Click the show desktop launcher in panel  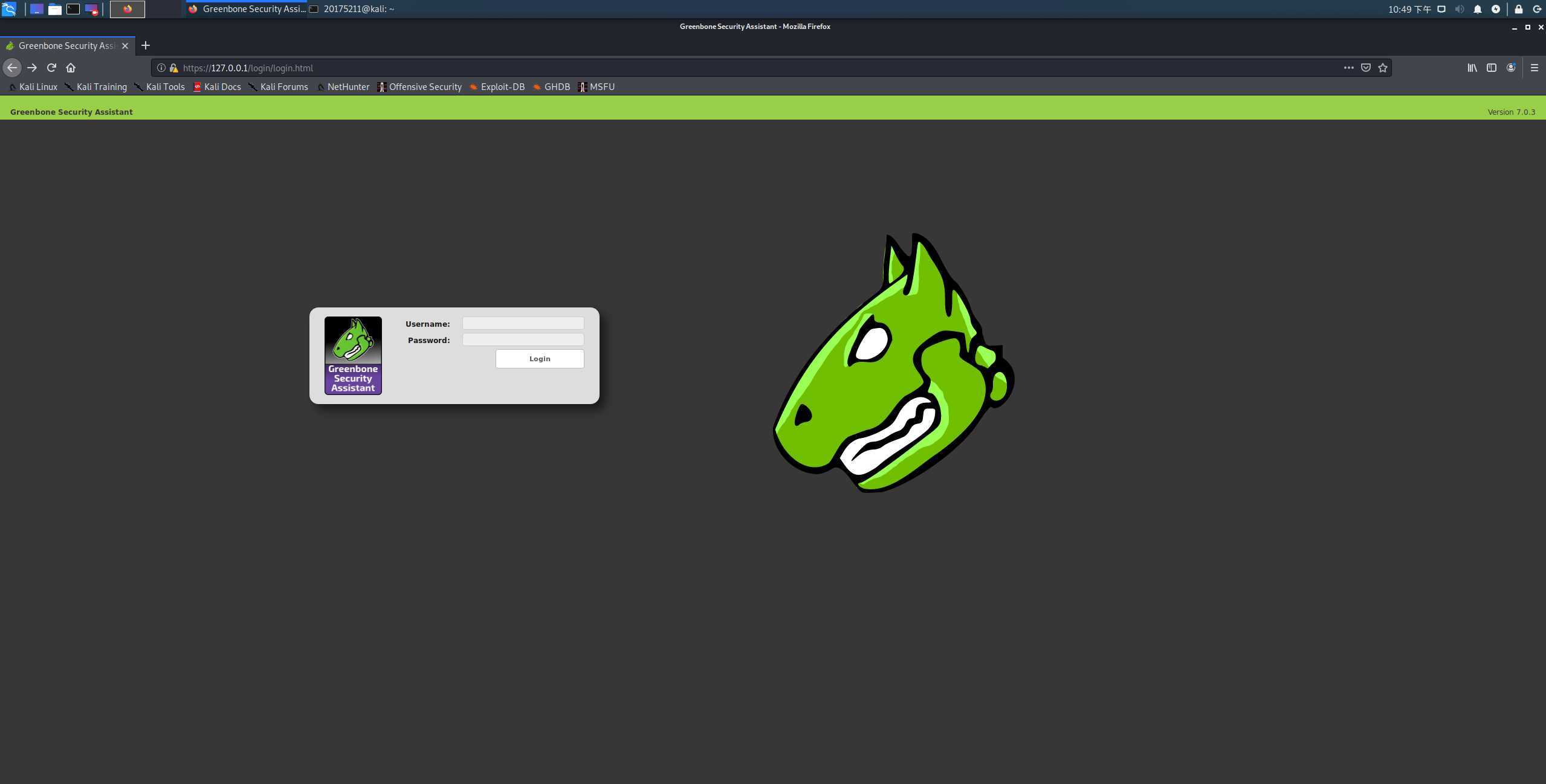click(x=36, y=9)
